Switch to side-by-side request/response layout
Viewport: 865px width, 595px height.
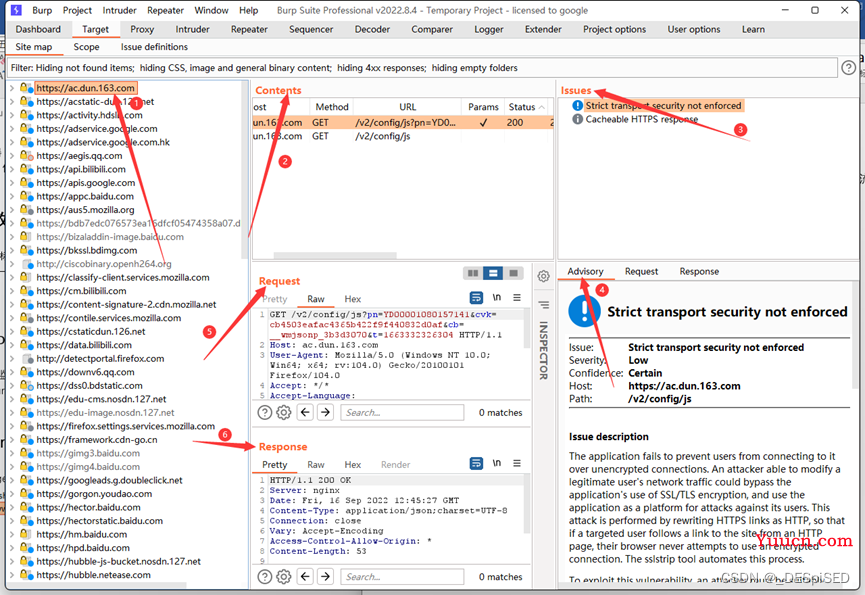click(473, 273)
